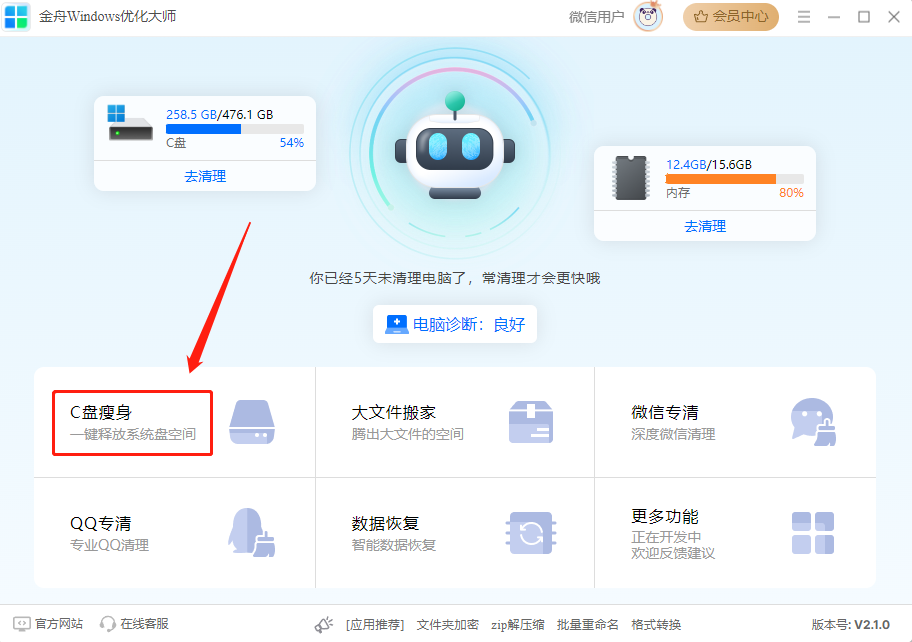Click 去清理 under 内存 usage
The width and height of the screenshot is (912, 642).
pos(705,226)
